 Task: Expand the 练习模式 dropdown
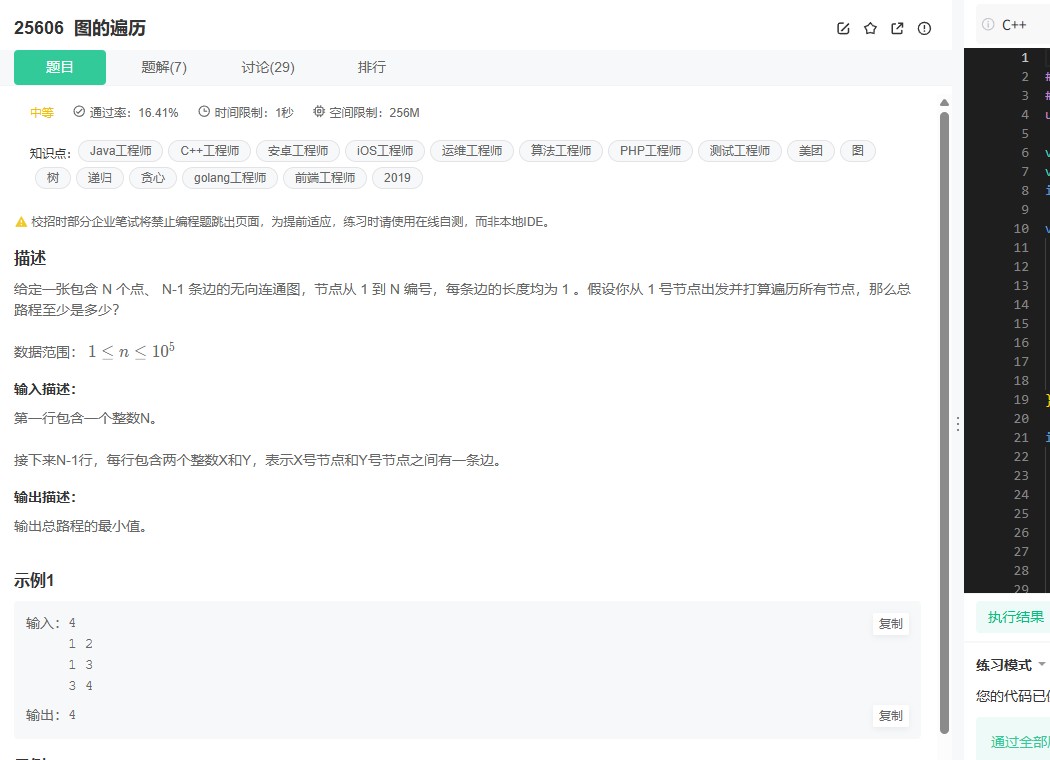[1005, 664]
